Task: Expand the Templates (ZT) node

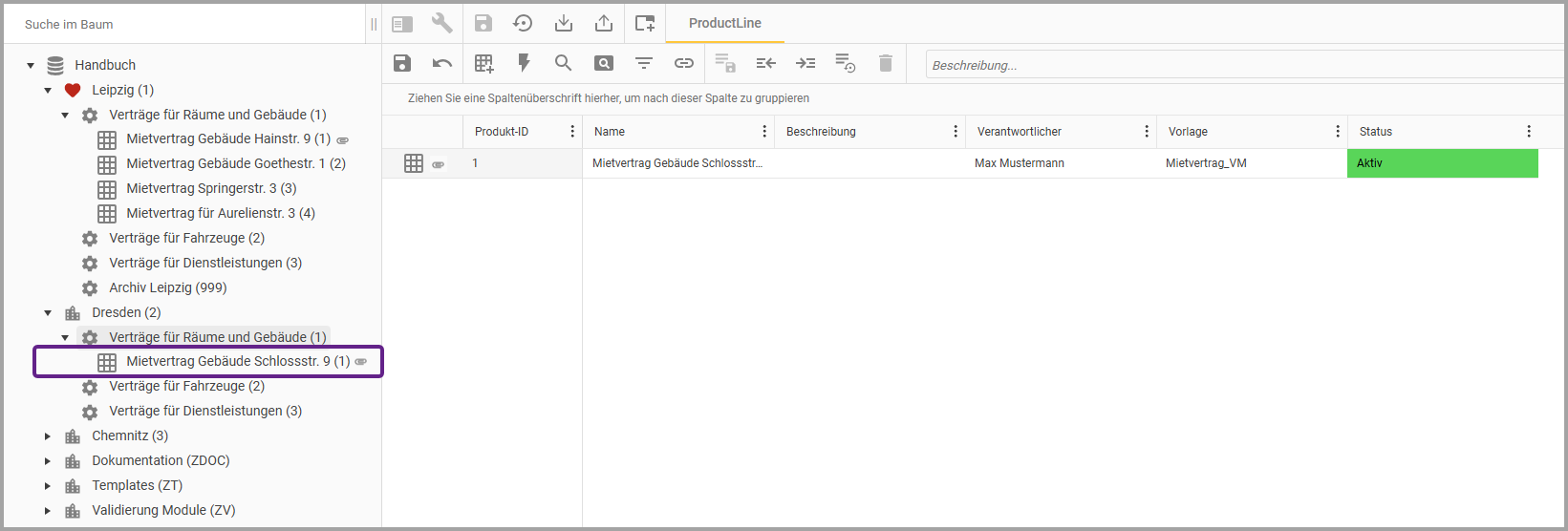Action: [48, 486]
